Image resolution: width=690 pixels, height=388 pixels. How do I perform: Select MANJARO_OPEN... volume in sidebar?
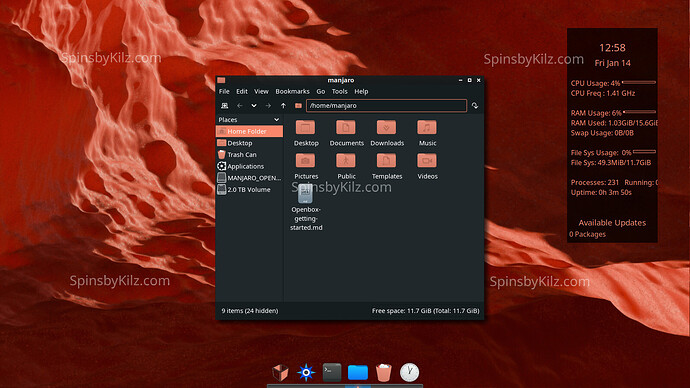click(x=249, y=178)
